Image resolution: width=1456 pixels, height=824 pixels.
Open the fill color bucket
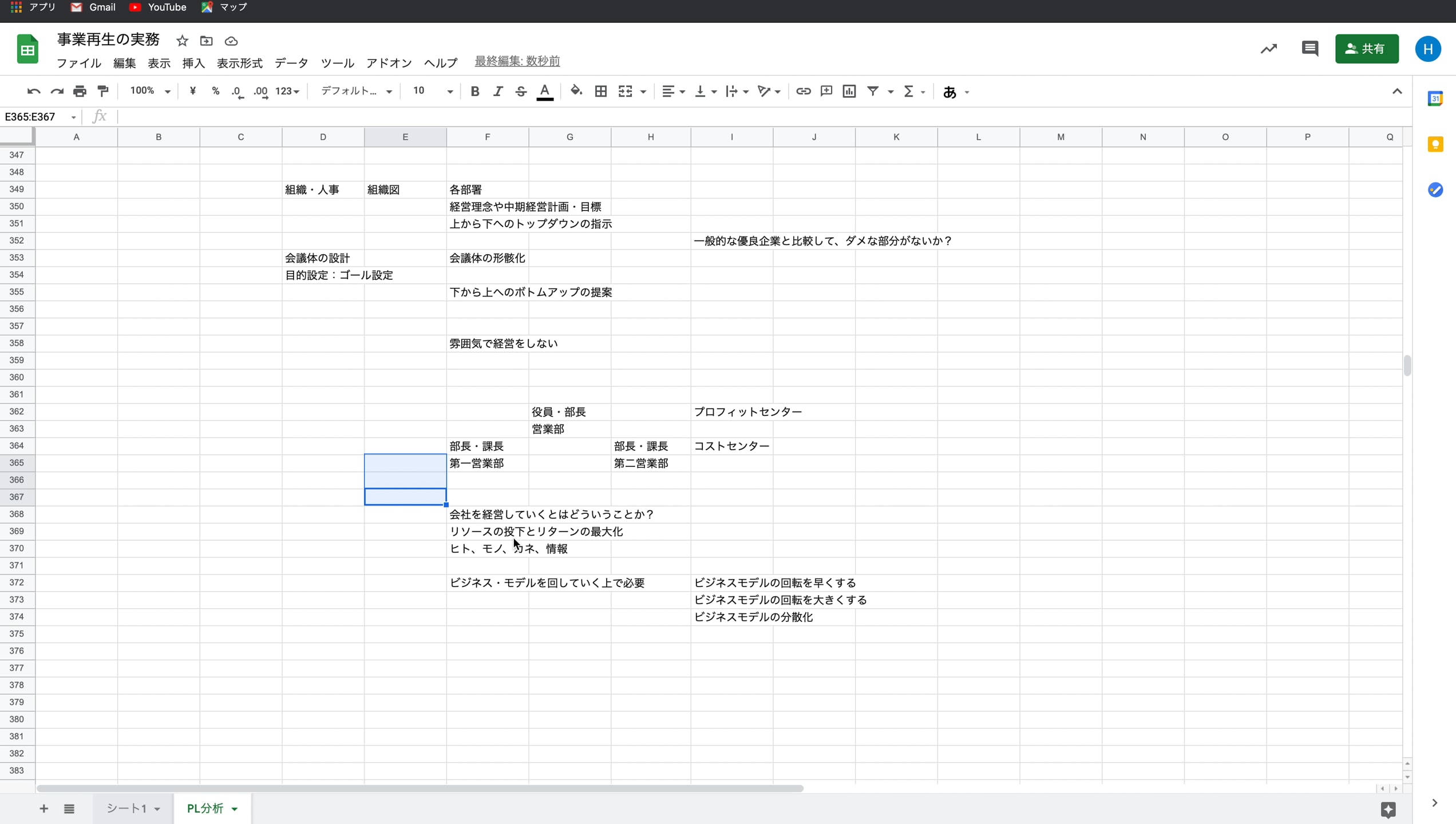coord(576,91)
